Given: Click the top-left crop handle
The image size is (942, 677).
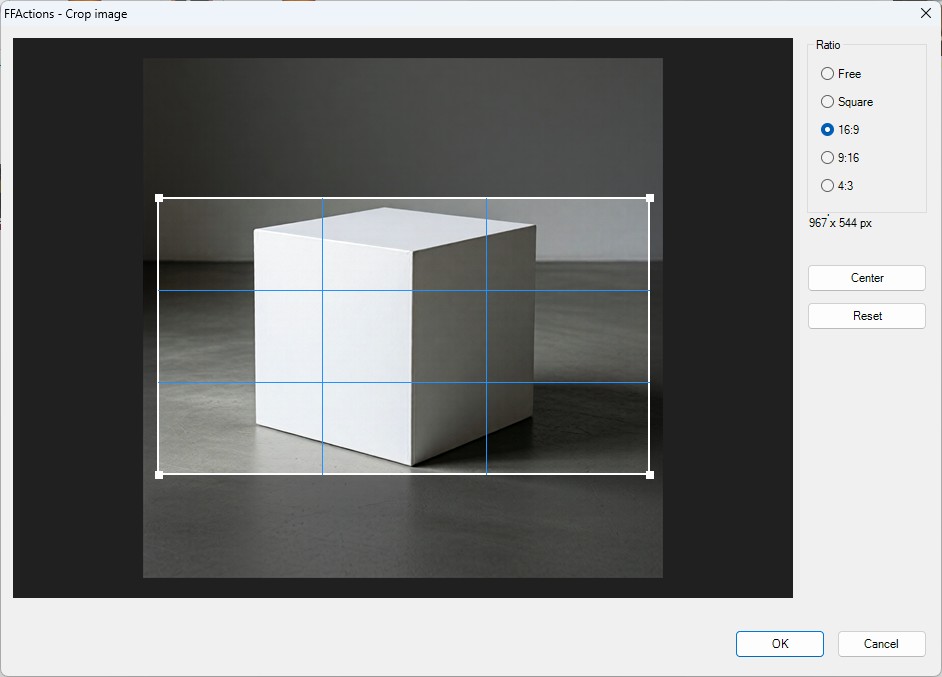Looking at the screenshot, I should click(x=159, y=198).
